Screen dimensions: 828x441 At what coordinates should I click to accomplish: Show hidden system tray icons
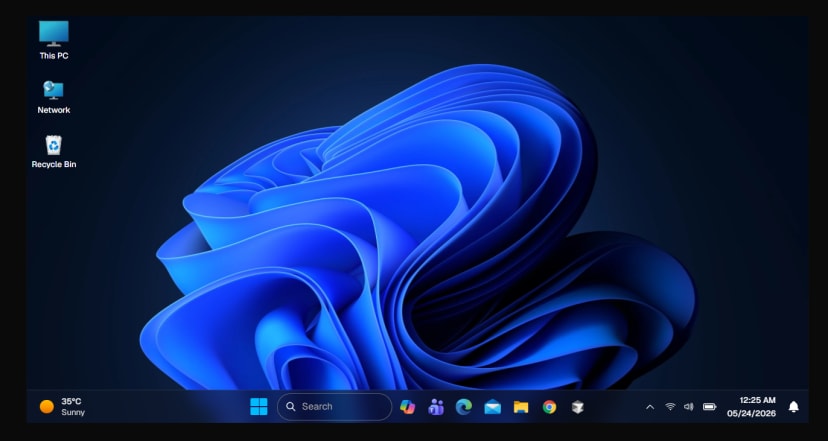650,407
